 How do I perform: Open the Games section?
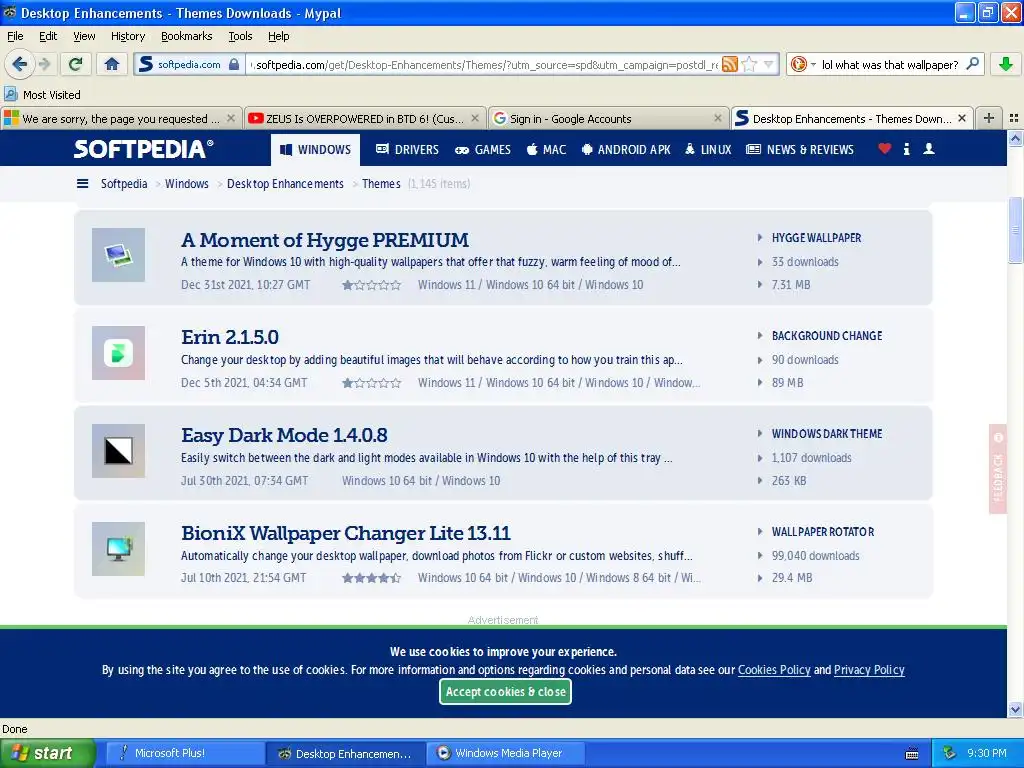click(x=483, y=150)
